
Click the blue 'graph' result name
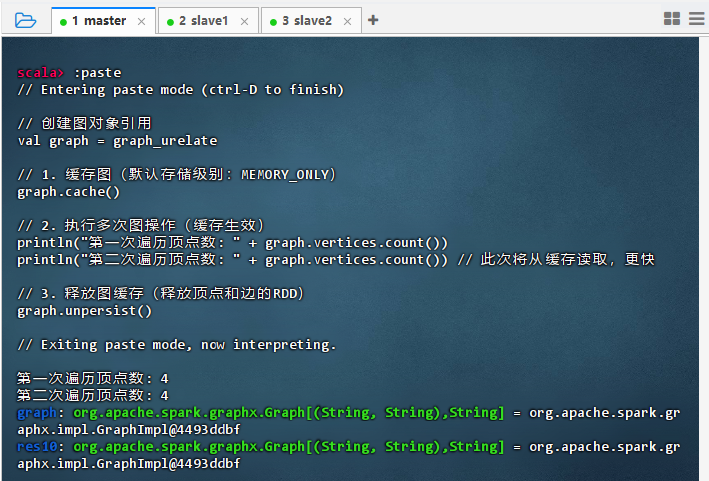(37, 413)
